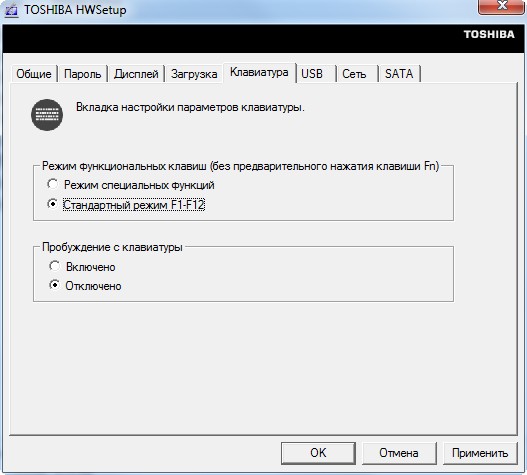Apply changes with Применить button
Image resolution: width=527 pixels, height=475 pixels.
point(480,453)
